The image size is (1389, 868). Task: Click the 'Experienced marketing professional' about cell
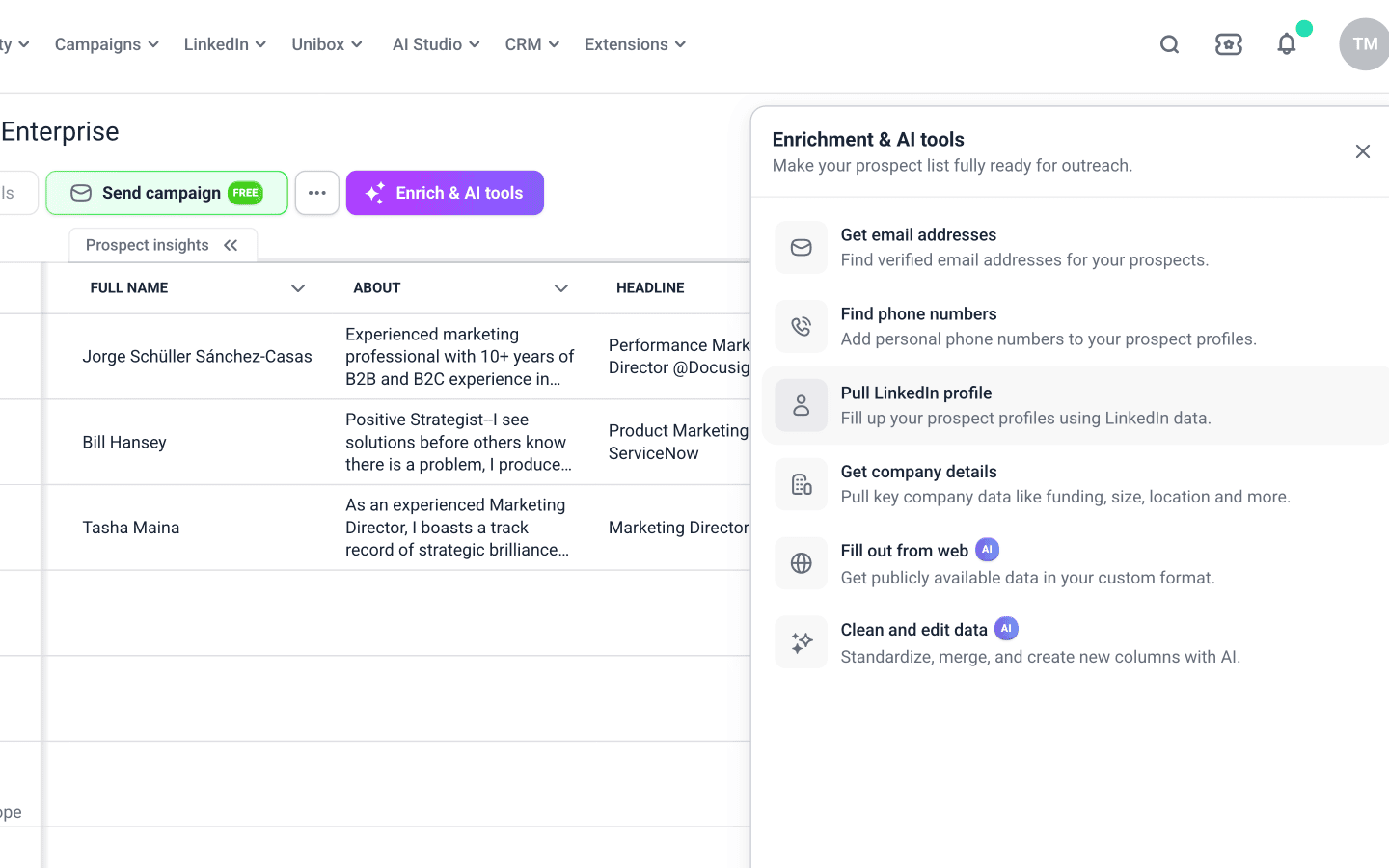click(x=460, y=357)
